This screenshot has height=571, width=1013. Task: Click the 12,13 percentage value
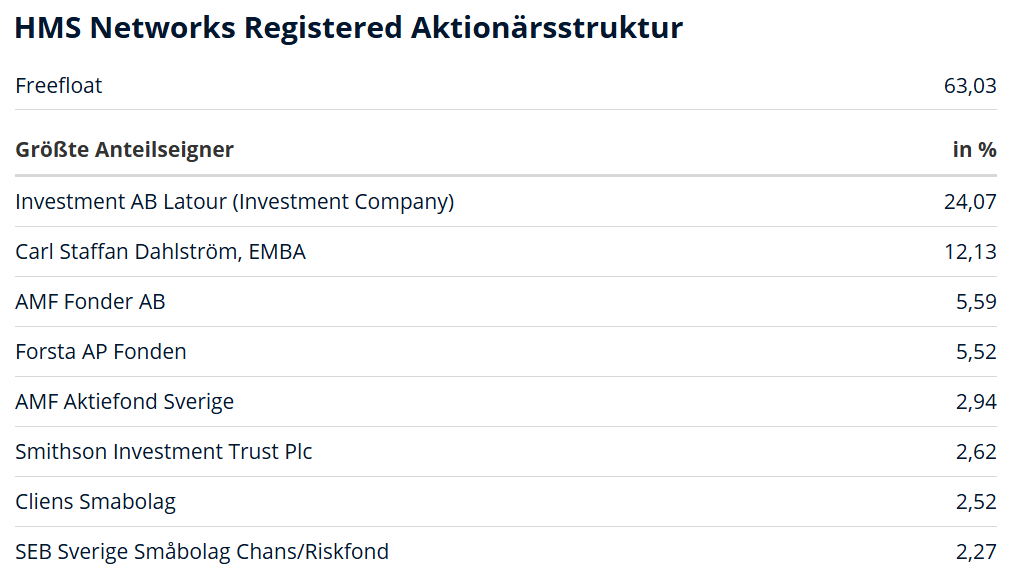pos(970,252)
